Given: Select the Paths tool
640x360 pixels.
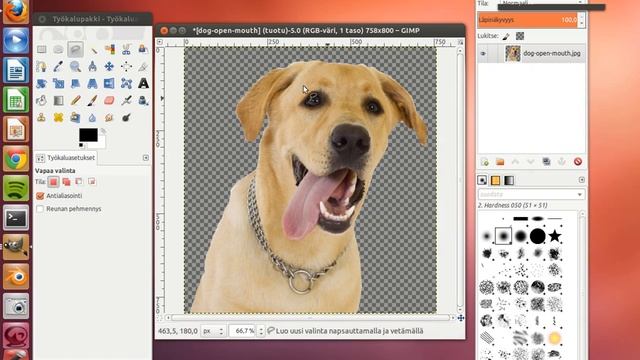Looking at the screenshot, I should pyautogui.click(x=41, y=66).
